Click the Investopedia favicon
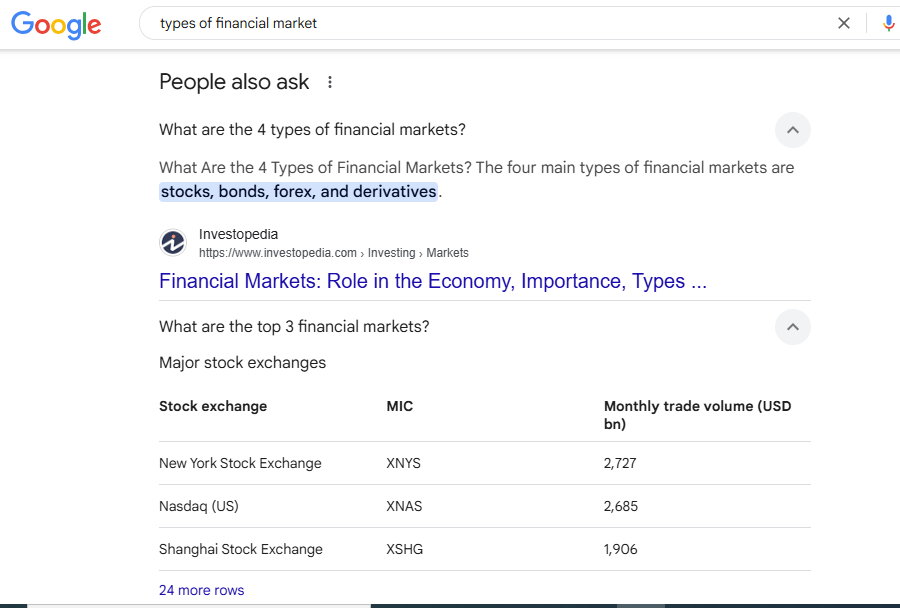Screen dimensions: 900x608 [173, 242]
